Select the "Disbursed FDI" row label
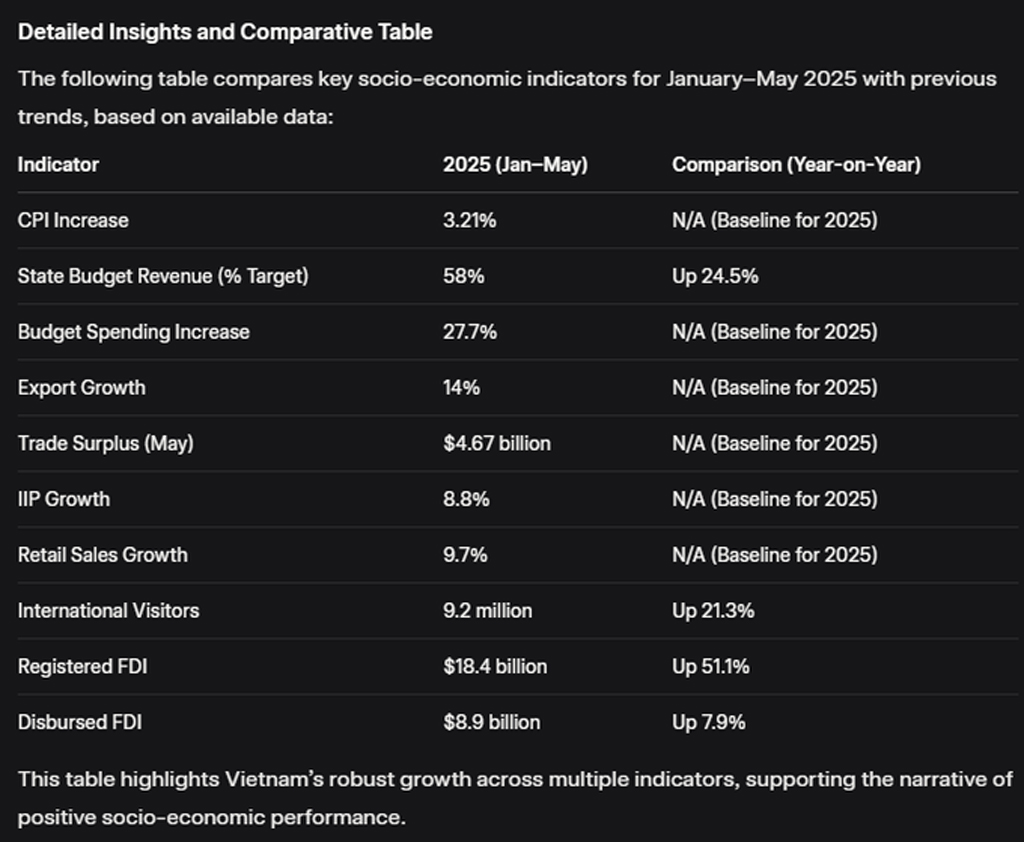 [79, 722]
